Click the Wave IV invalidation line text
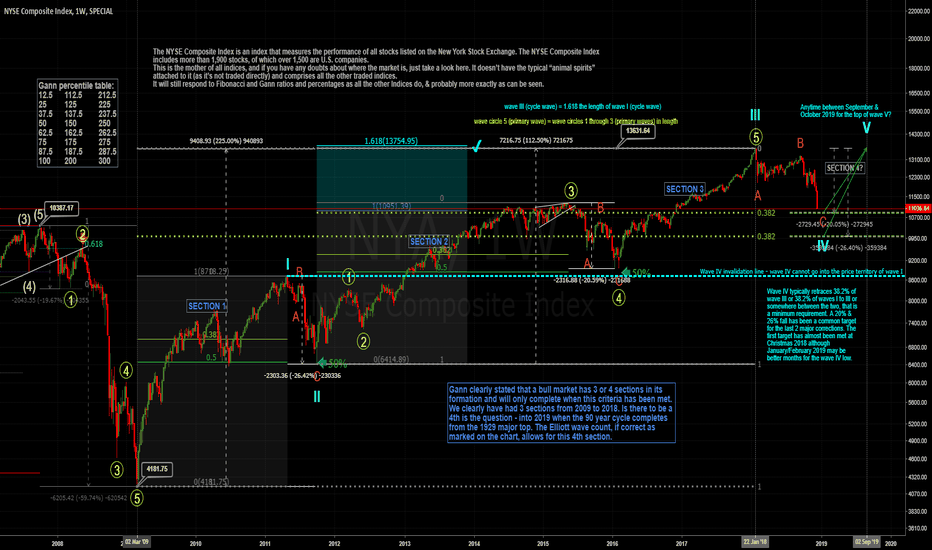 (801, 272)
